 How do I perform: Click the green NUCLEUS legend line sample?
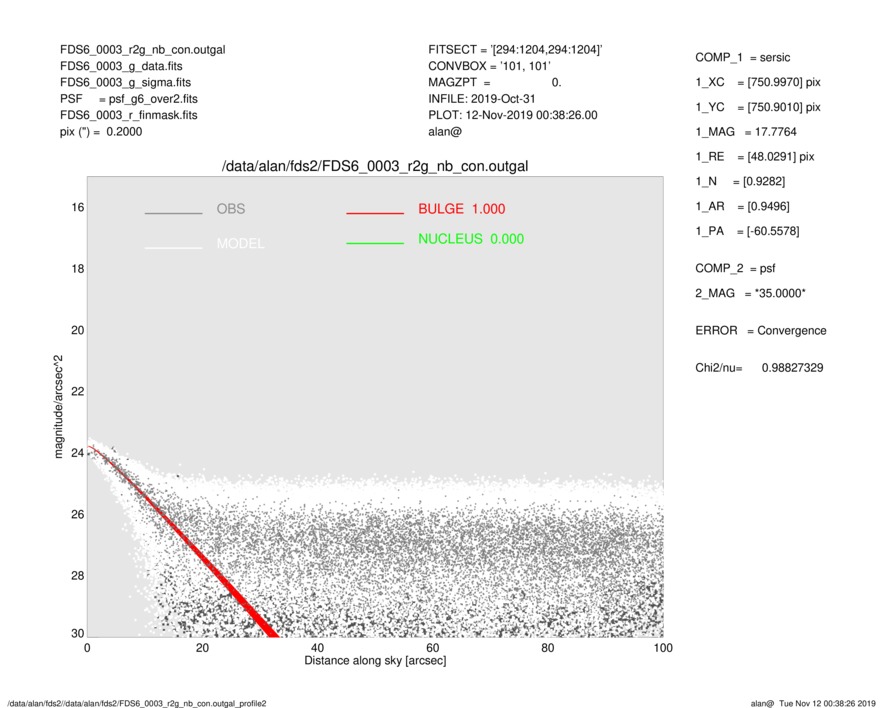(375, 243)
